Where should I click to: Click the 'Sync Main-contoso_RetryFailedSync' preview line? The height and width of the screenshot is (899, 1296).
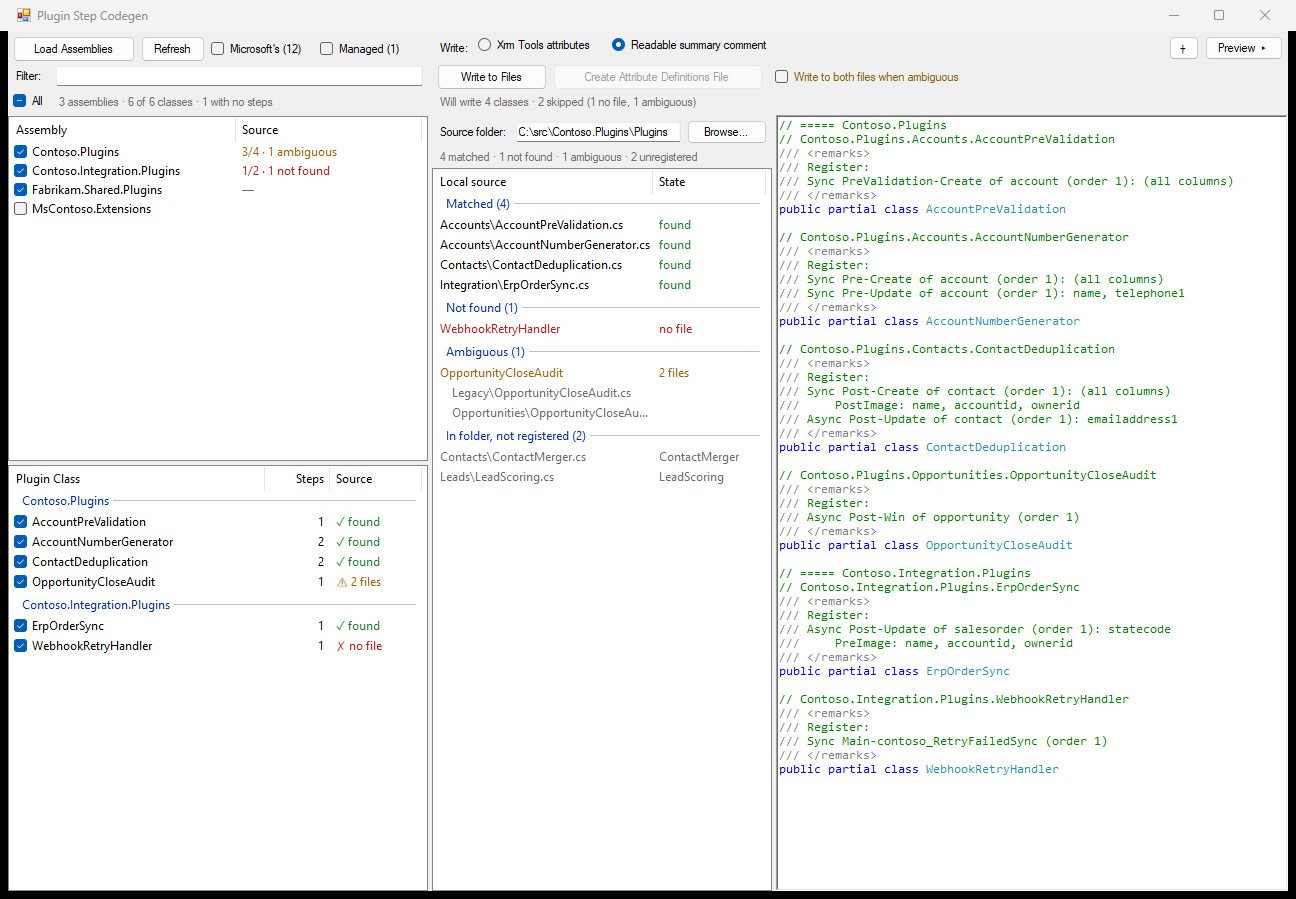(x=943, y=741)
